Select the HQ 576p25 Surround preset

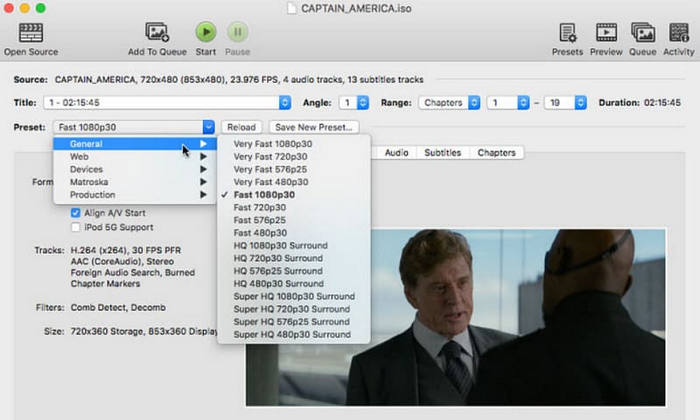click(294, 271)
